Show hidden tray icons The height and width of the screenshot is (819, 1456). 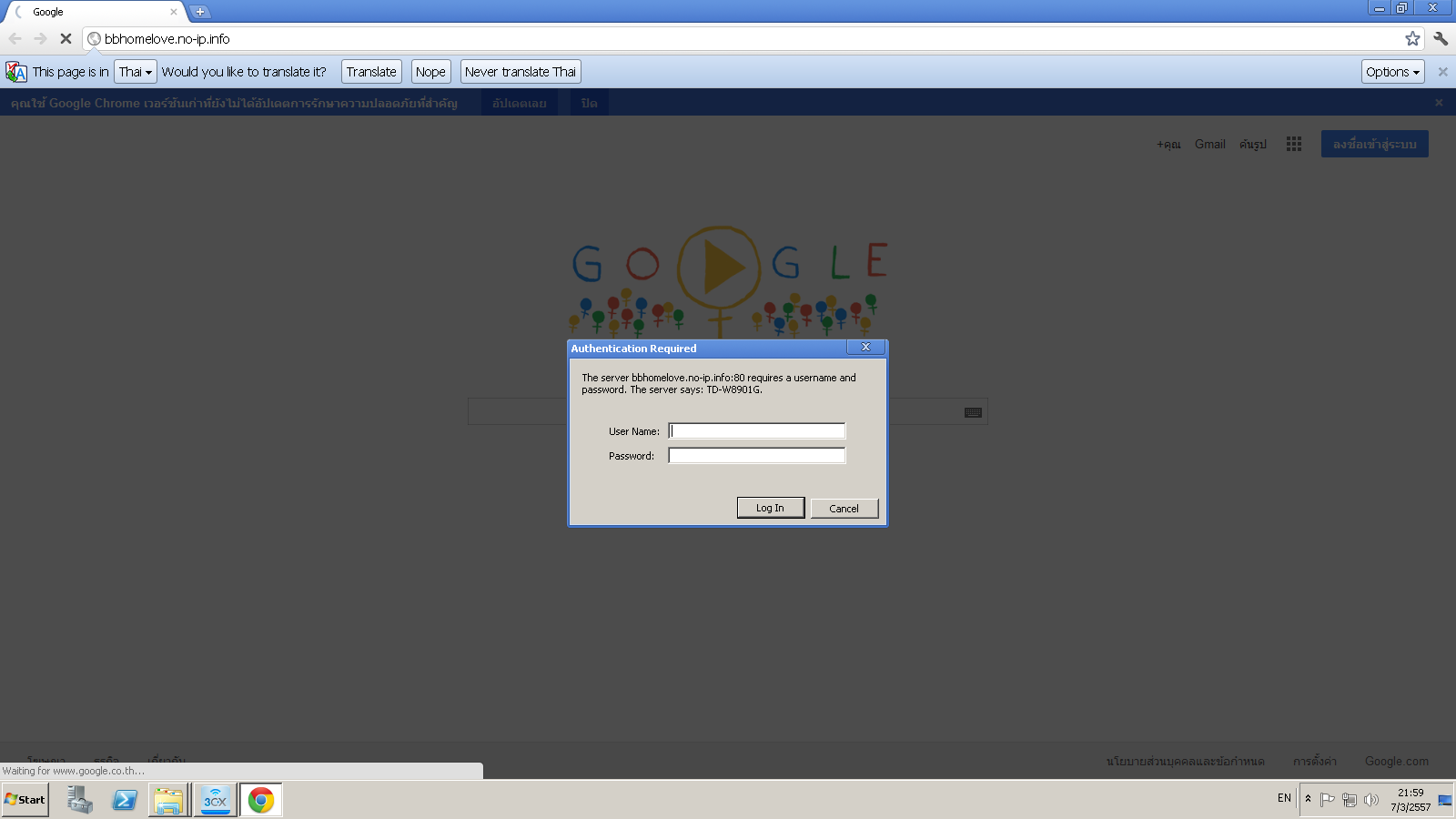1308,799
